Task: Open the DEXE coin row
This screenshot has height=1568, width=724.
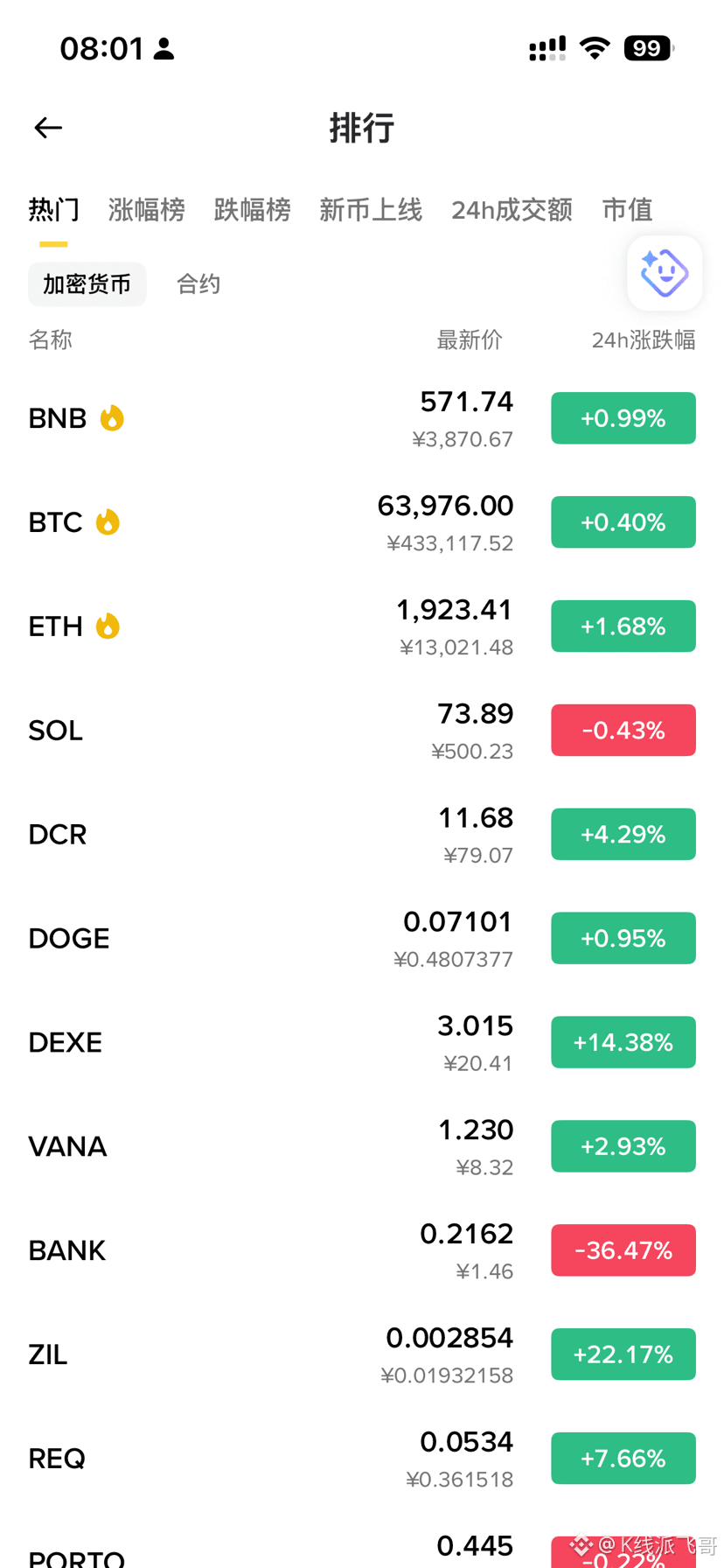Action: (x=362, y=1042)
